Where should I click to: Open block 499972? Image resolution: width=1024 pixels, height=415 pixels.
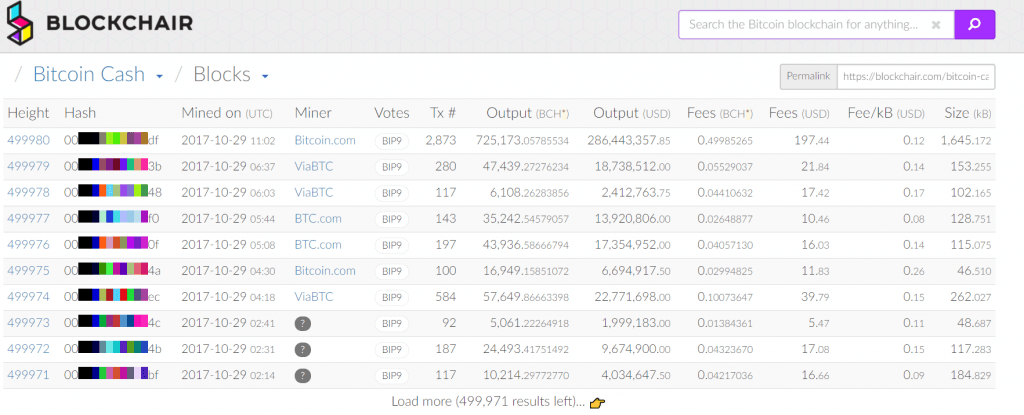tap(28, 349)
